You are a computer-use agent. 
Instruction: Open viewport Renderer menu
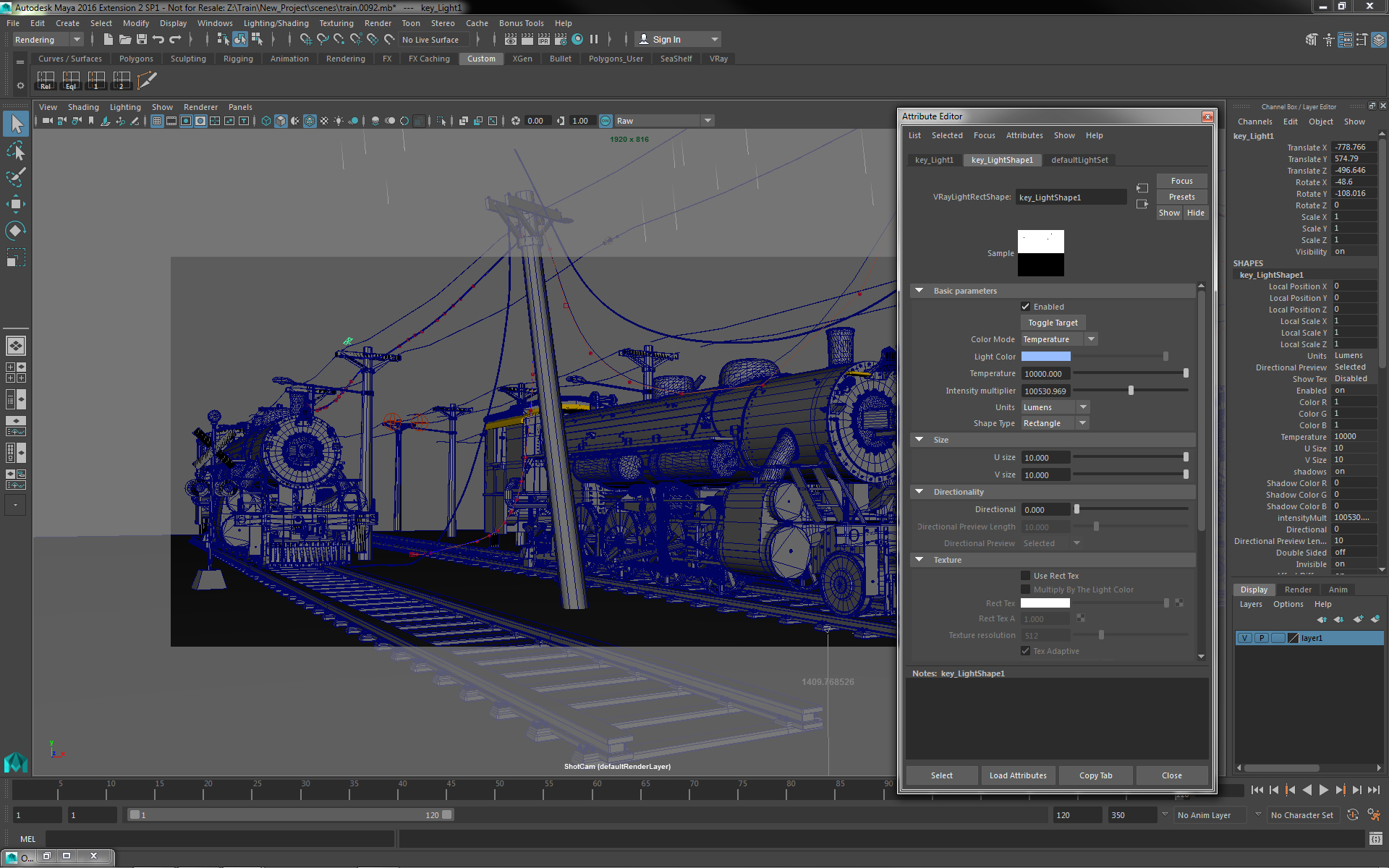(x=200, y=107)
